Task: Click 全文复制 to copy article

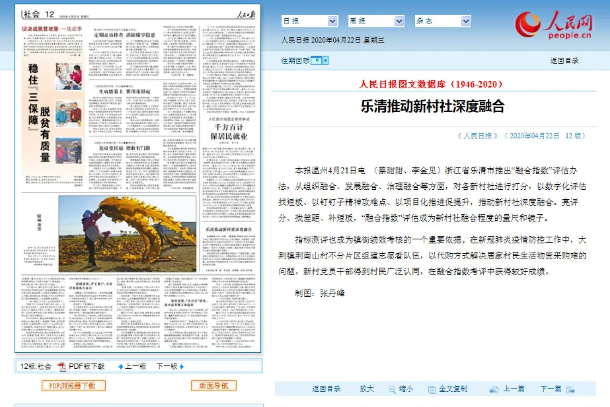Action: point(453,389)
